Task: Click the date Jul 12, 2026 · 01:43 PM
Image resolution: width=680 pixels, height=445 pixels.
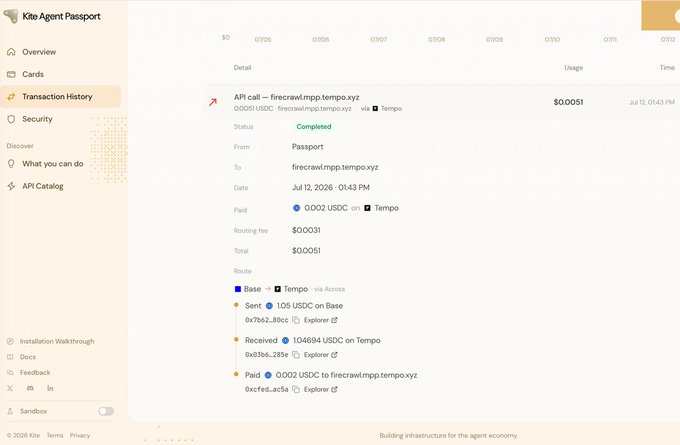Action: click(x=330, y=187)
